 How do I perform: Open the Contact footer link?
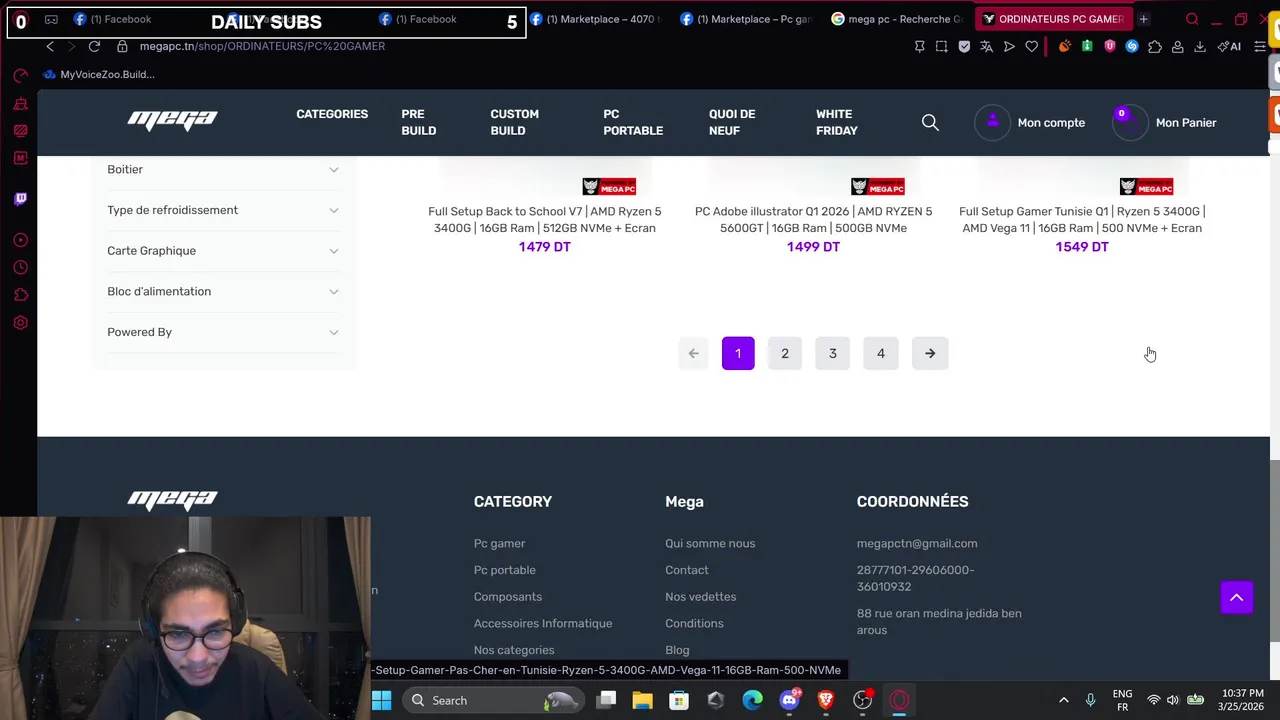tap(687, 570)
